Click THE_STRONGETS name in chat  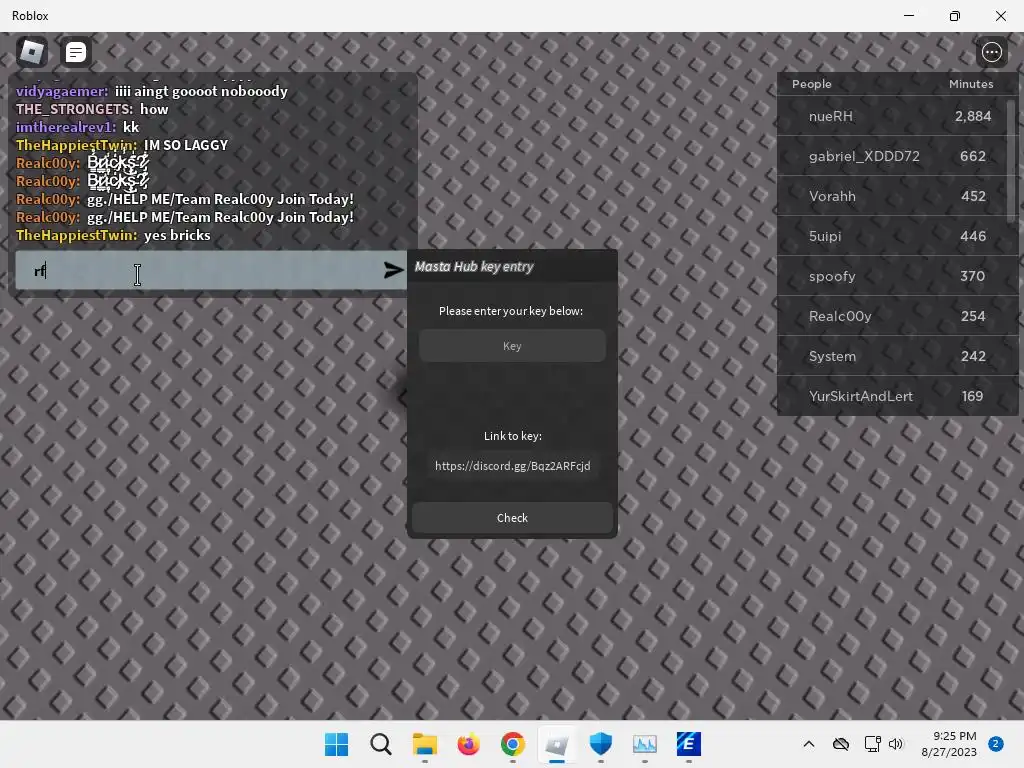point(74,109)
